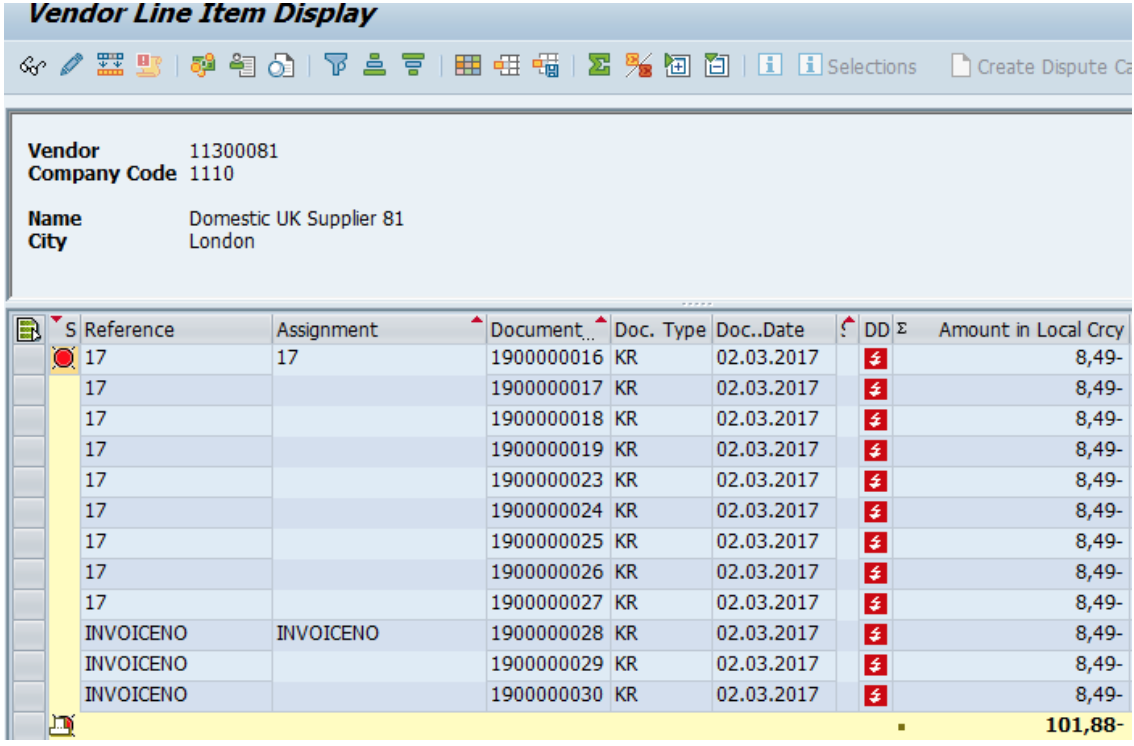The height and width of the screenshot is (746, 1134).
Task: Click the Save Layout icon
Action: point(545,66)
